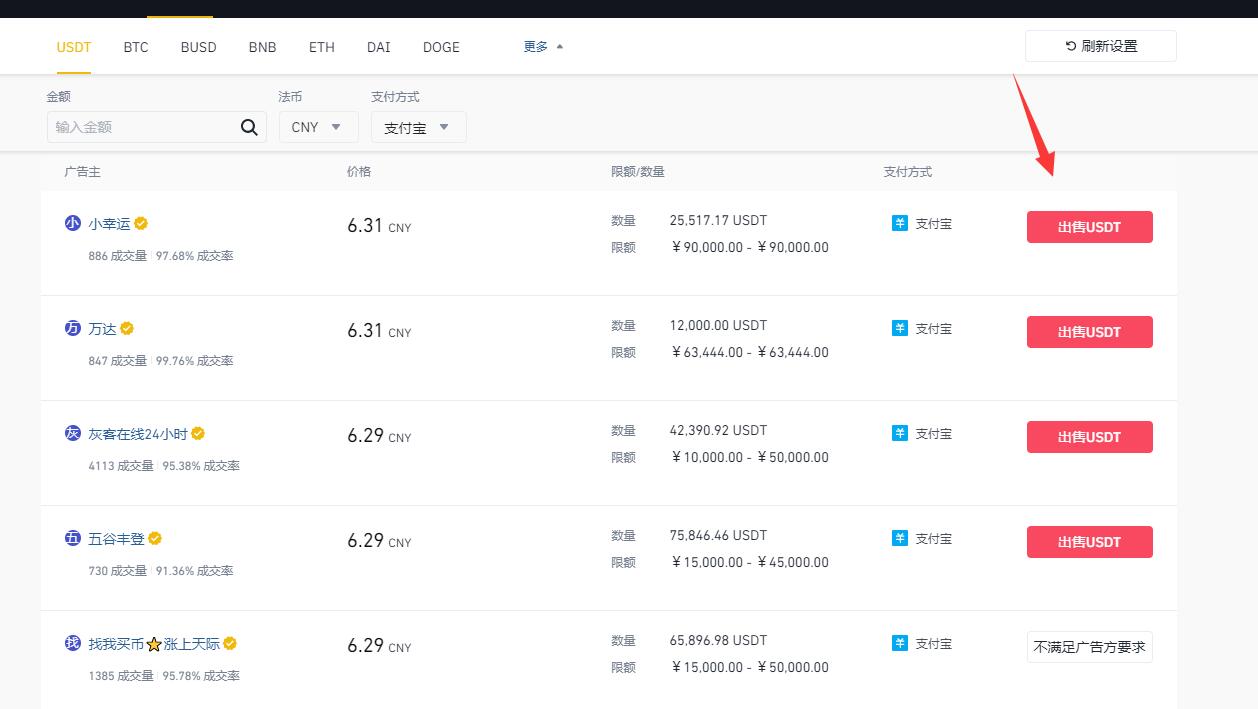Click 出售USDT for 灰客在线24小时 listing

coord(1089,437)
